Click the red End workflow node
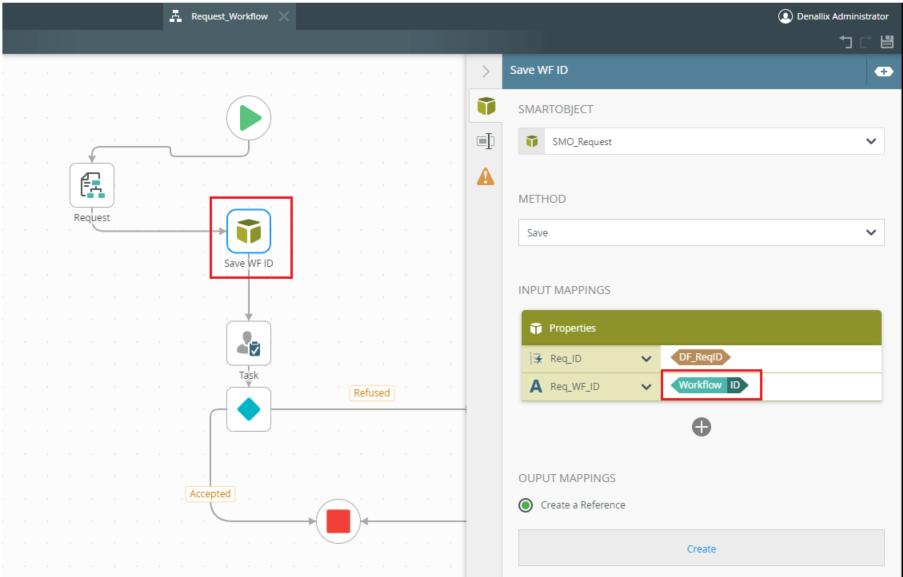This screenshot has width=903, height=577. pos(338,521)
